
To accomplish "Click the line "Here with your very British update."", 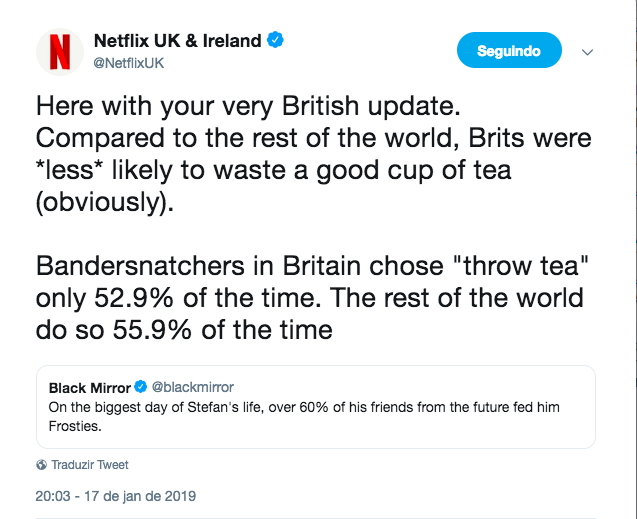I will pyautogui.click(x=255, y=105).
